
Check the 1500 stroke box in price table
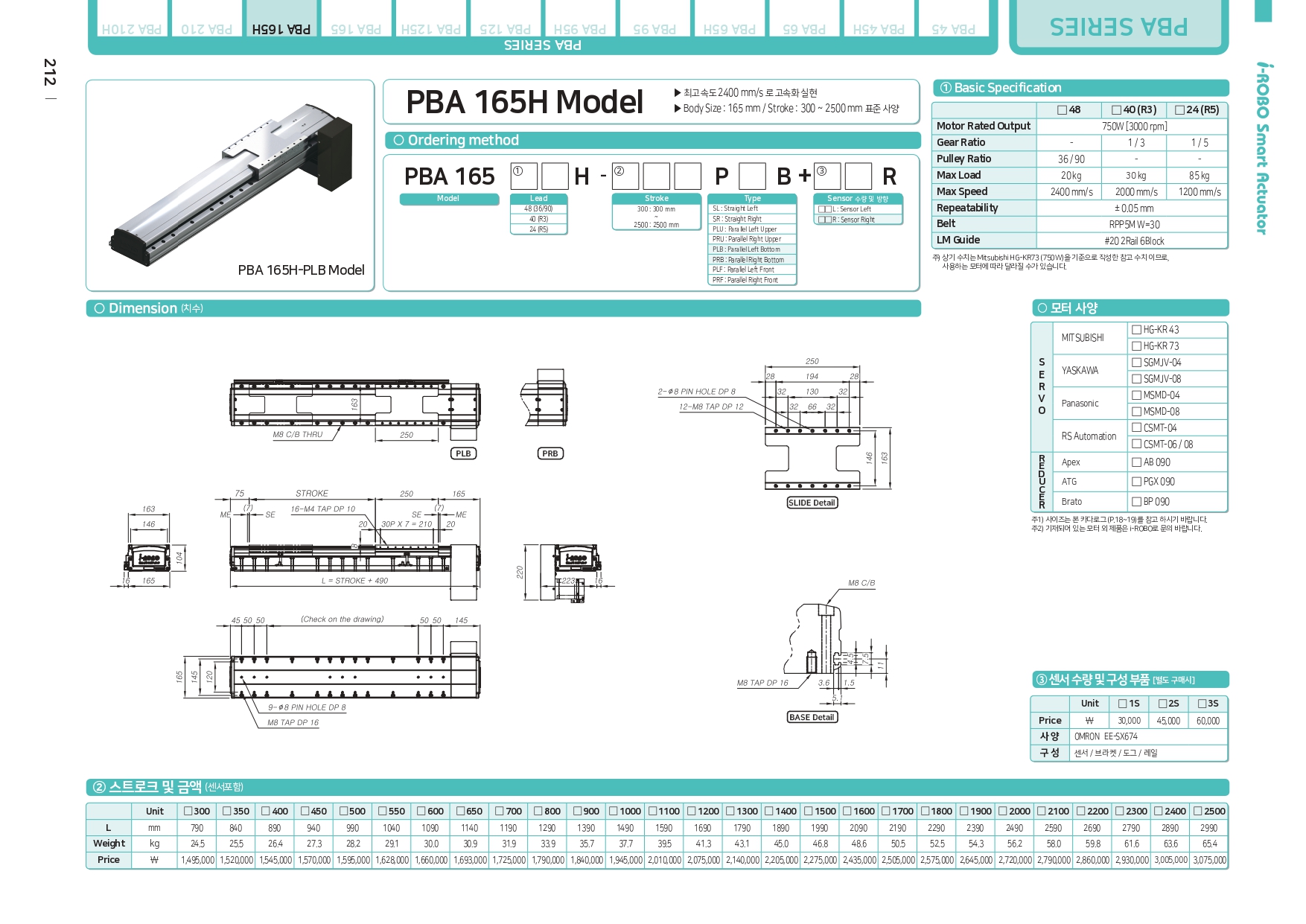[809, 812]
